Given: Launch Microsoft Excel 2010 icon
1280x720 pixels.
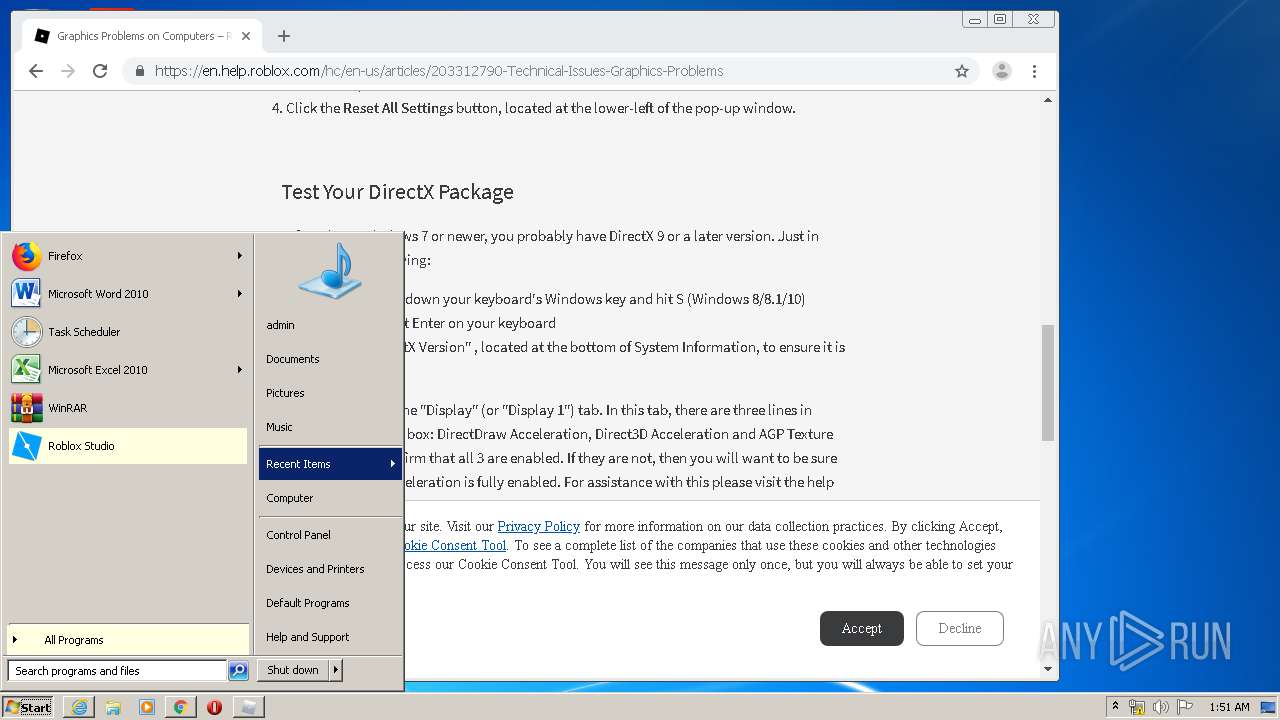Looking at the screenshot, I should click(27, 370).
